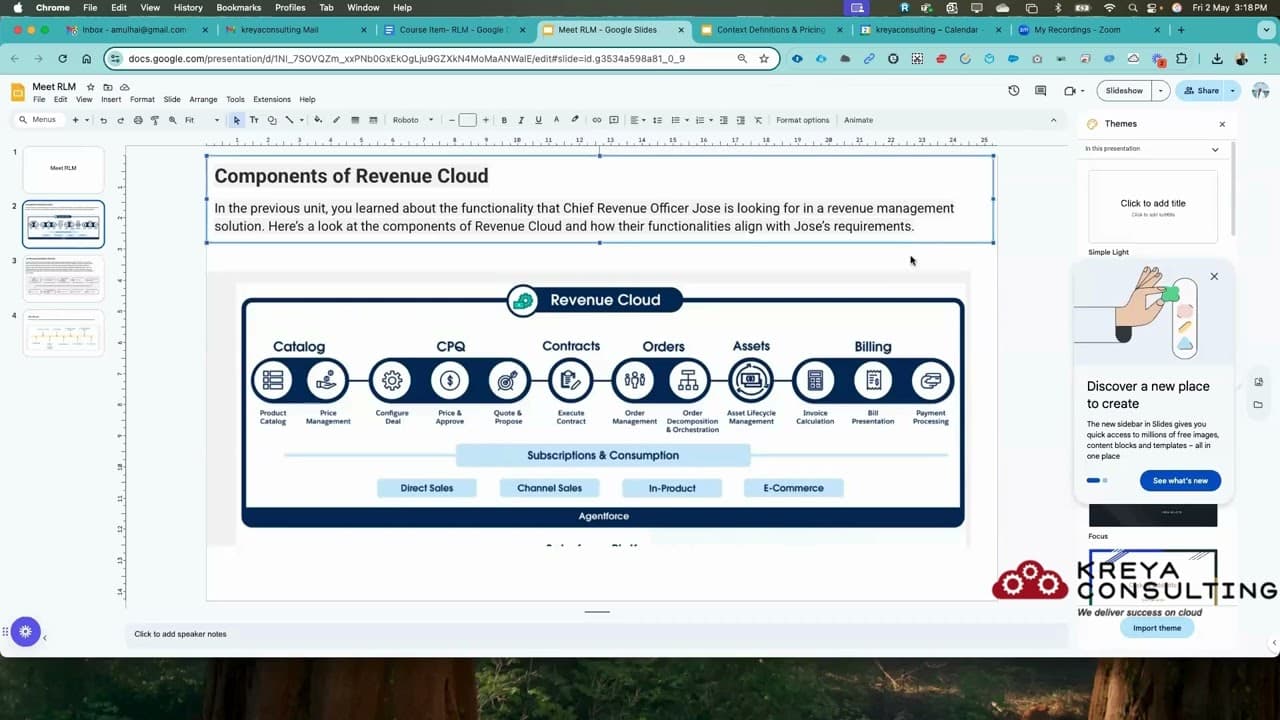1280x720 pixels.
Task: Close the Themes panel
Action: [x=1222, y=124]
